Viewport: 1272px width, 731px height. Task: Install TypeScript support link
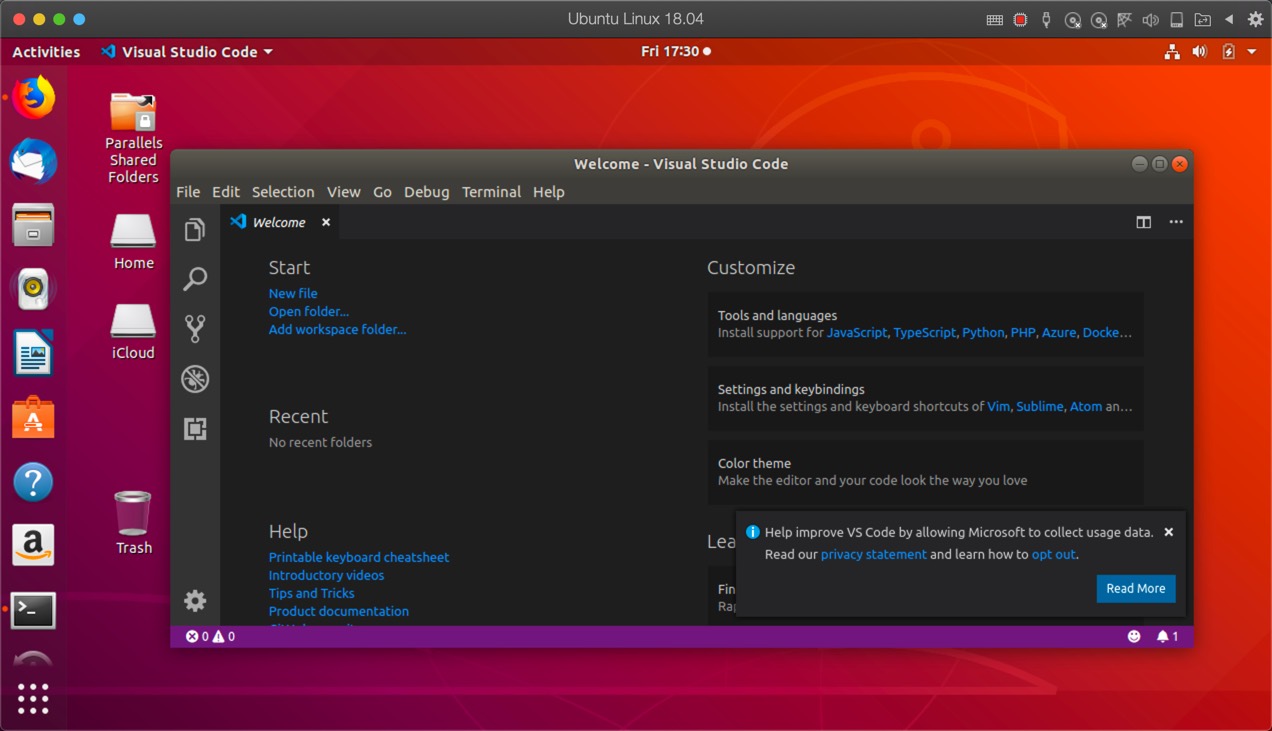[925, 332]
